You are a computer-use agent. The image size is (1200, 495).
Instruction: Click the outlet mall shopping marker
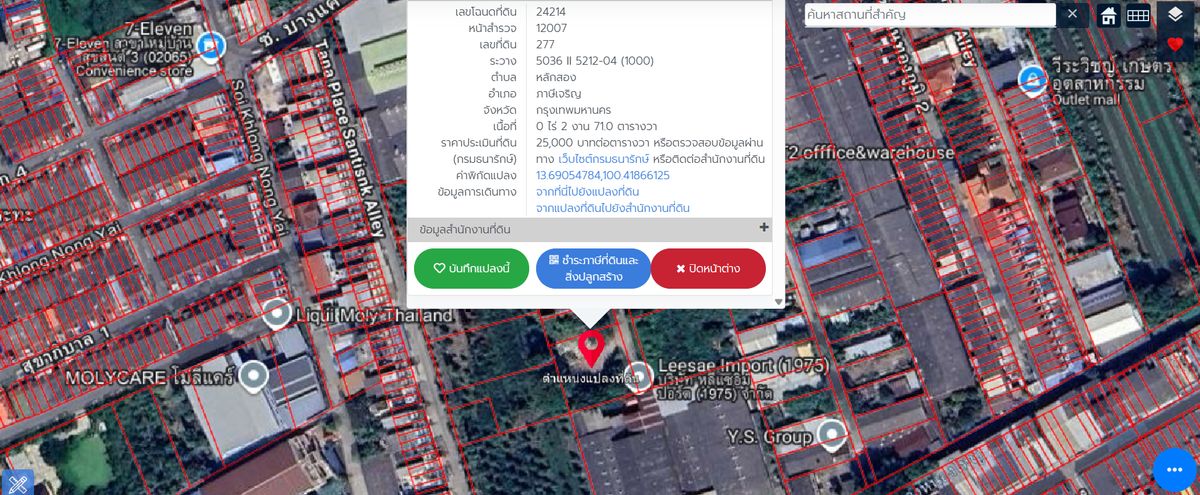tap(1032, 79)
